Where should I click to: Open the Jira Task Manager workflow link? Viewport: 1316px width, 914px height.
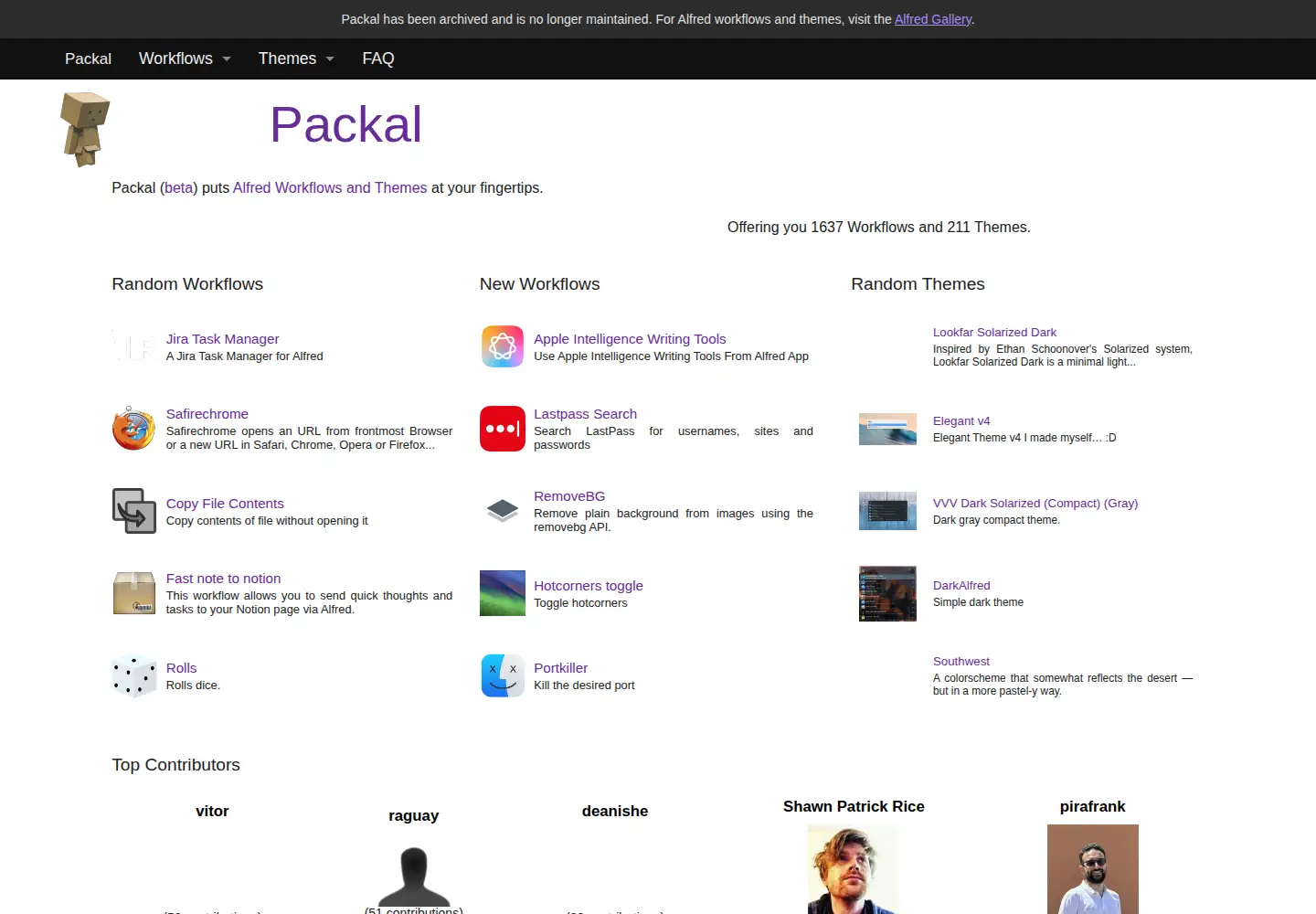coord(222,339)
